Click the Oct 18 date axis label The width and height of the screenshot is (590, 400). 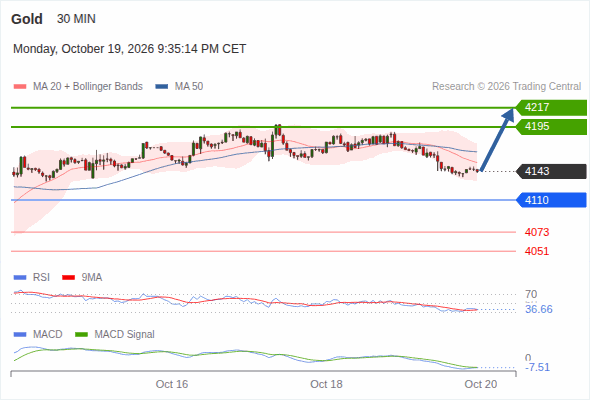click(x=326, y=384)
